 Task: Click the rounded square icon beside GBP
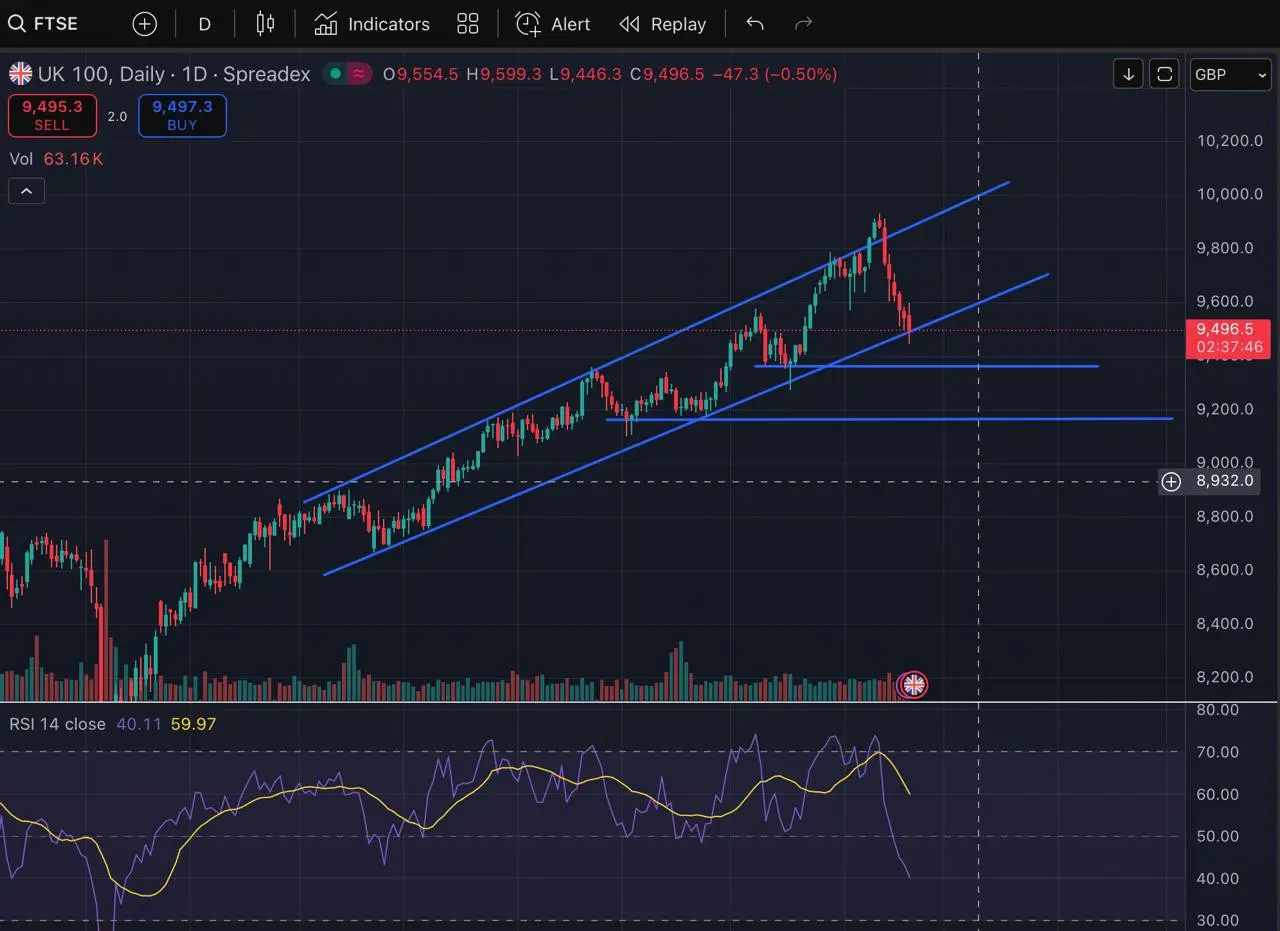1164,74
